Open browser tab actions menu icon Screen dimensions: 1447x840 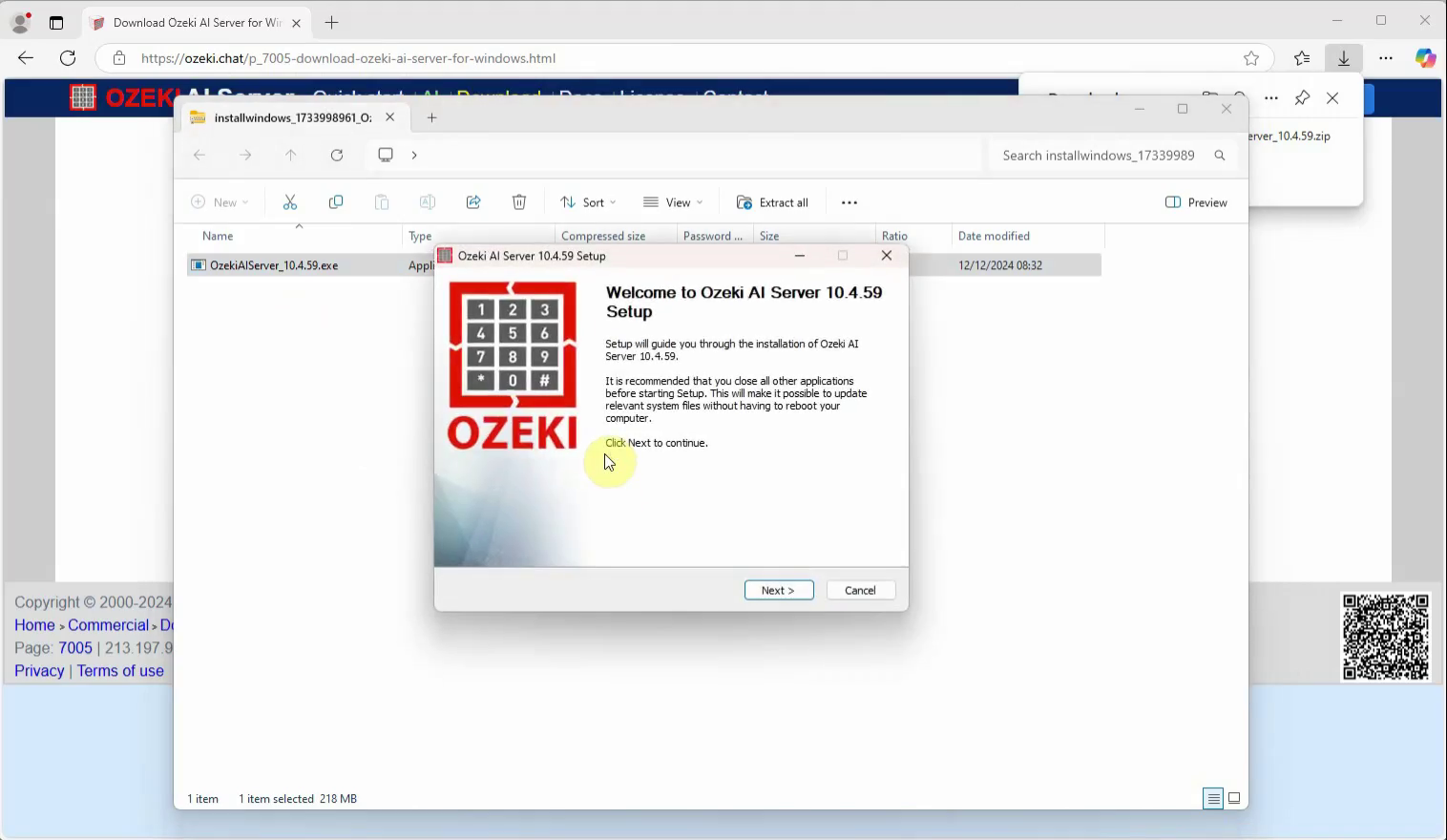(x=56, y=22)
